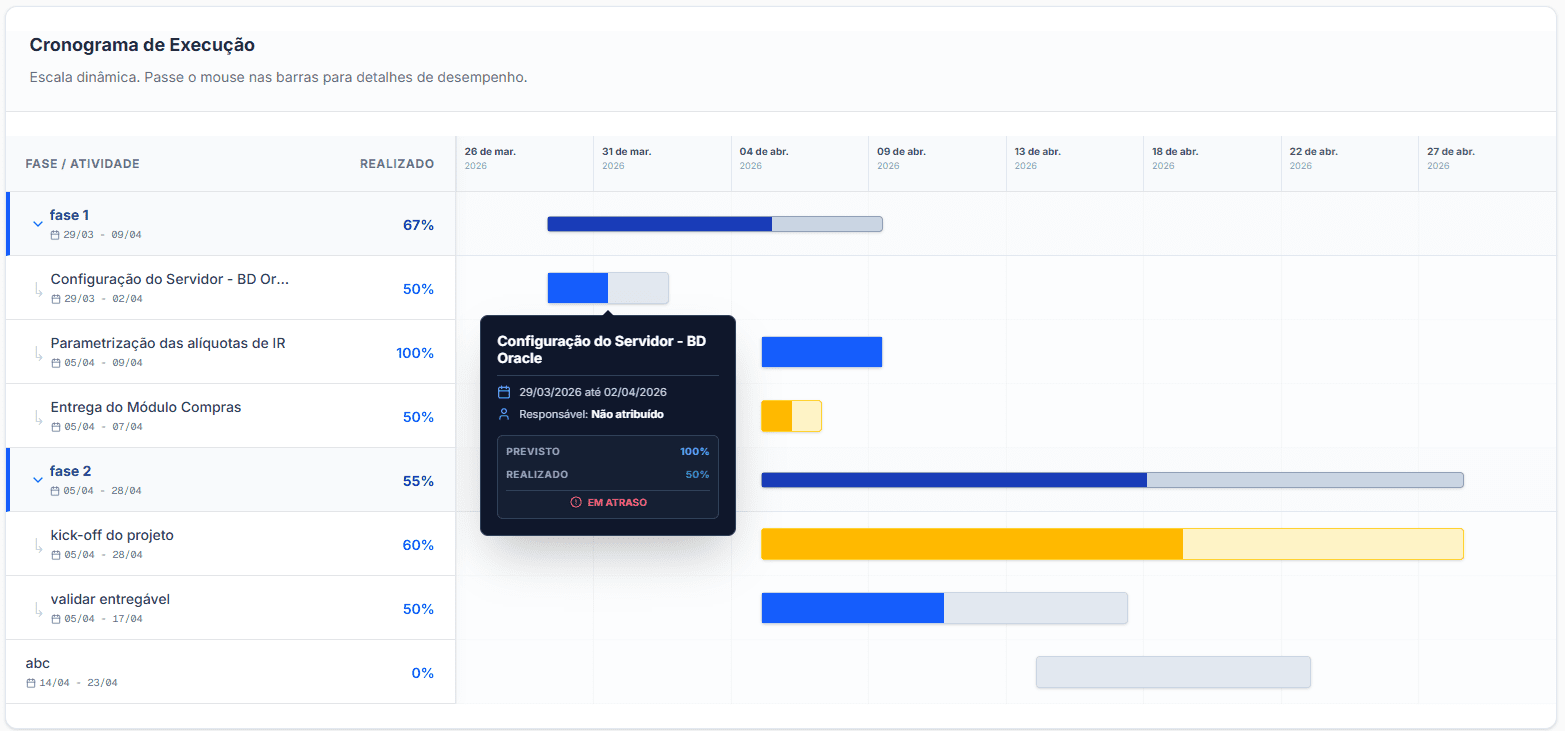Click kick-off do projeto yellow Gantt bar
This screenshot has height=731, width=1565.
[x=1112, y=544]
